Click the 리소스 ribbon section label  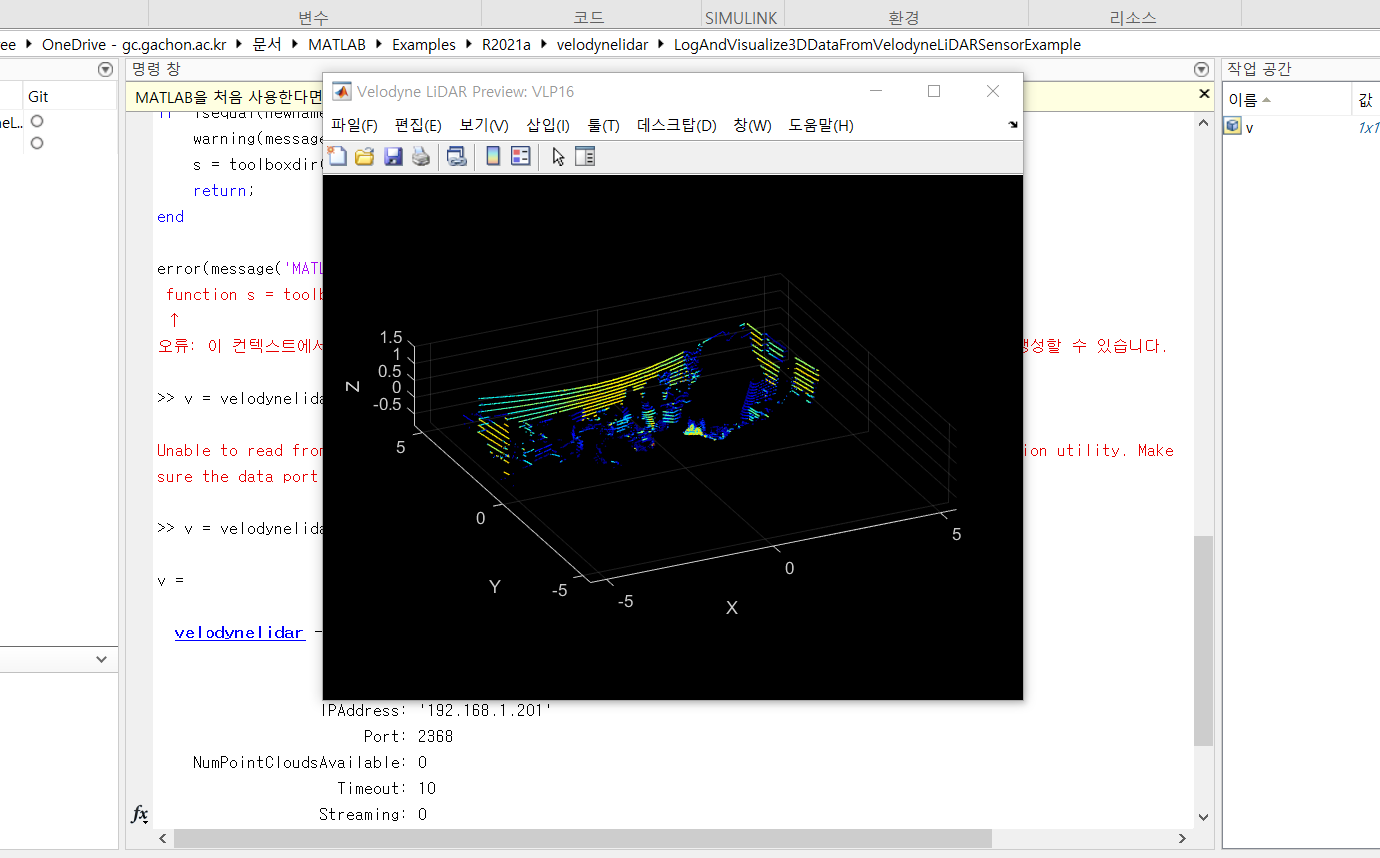1133,17
